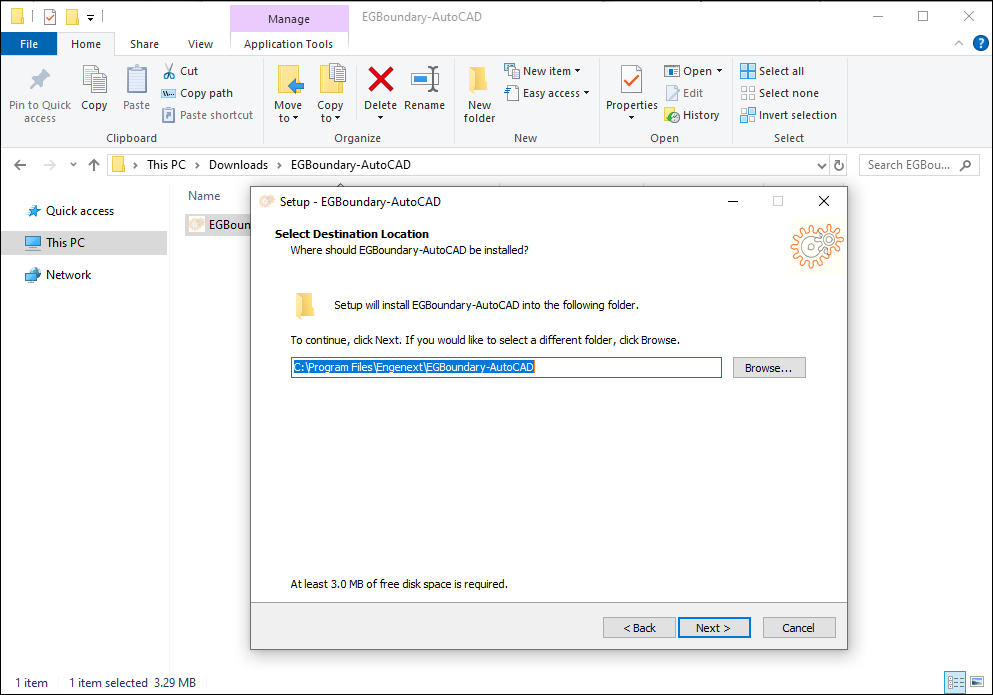Image resolution: width=993 pixels, height=695 pixels.
Task: Collapse the ribbon with the chevron
Action: pyautogui.click(x=959, y=43)
